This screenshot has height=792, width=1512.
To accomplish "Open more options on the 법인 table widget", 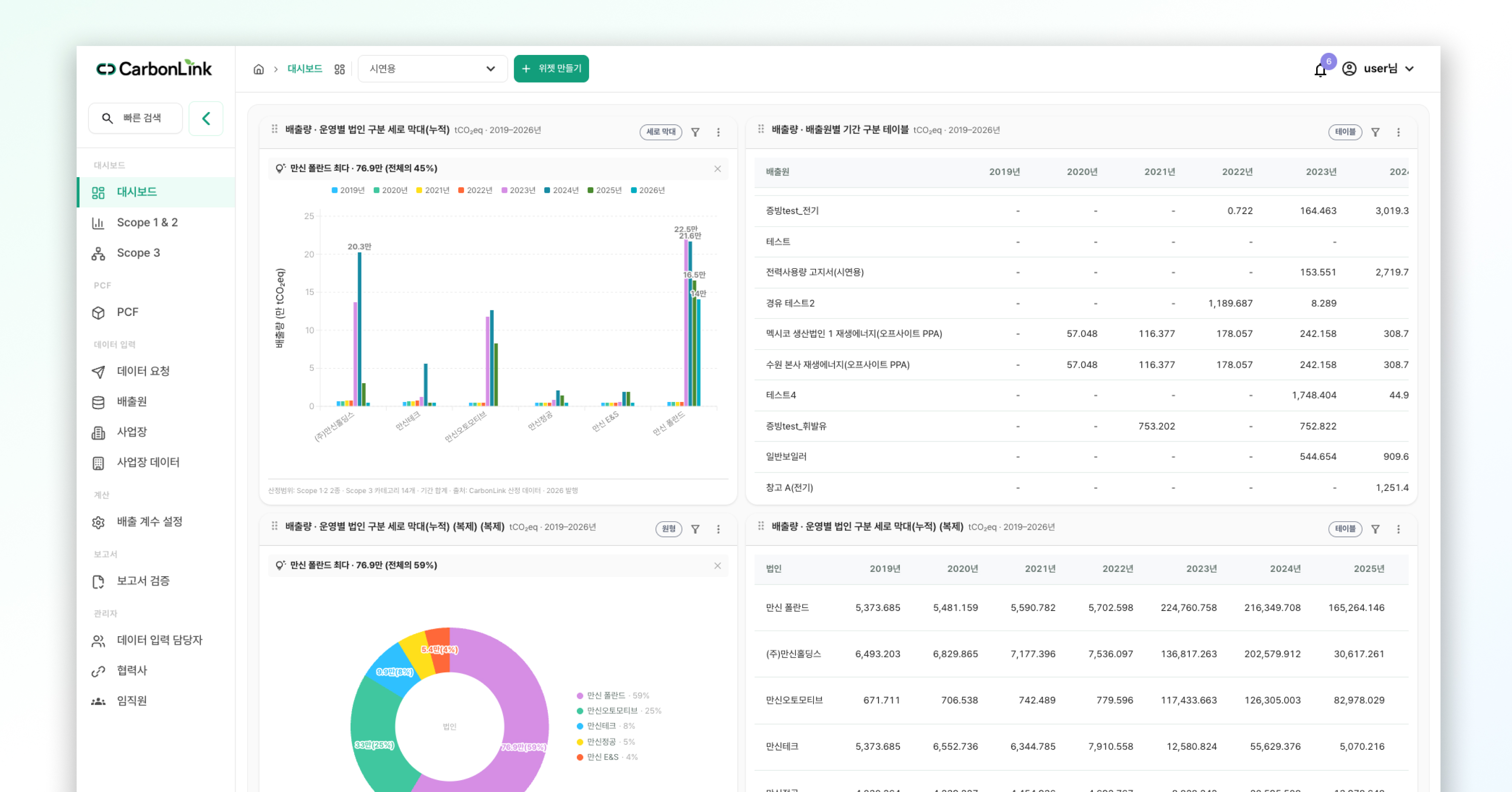I will click(x=1399, y=529).
